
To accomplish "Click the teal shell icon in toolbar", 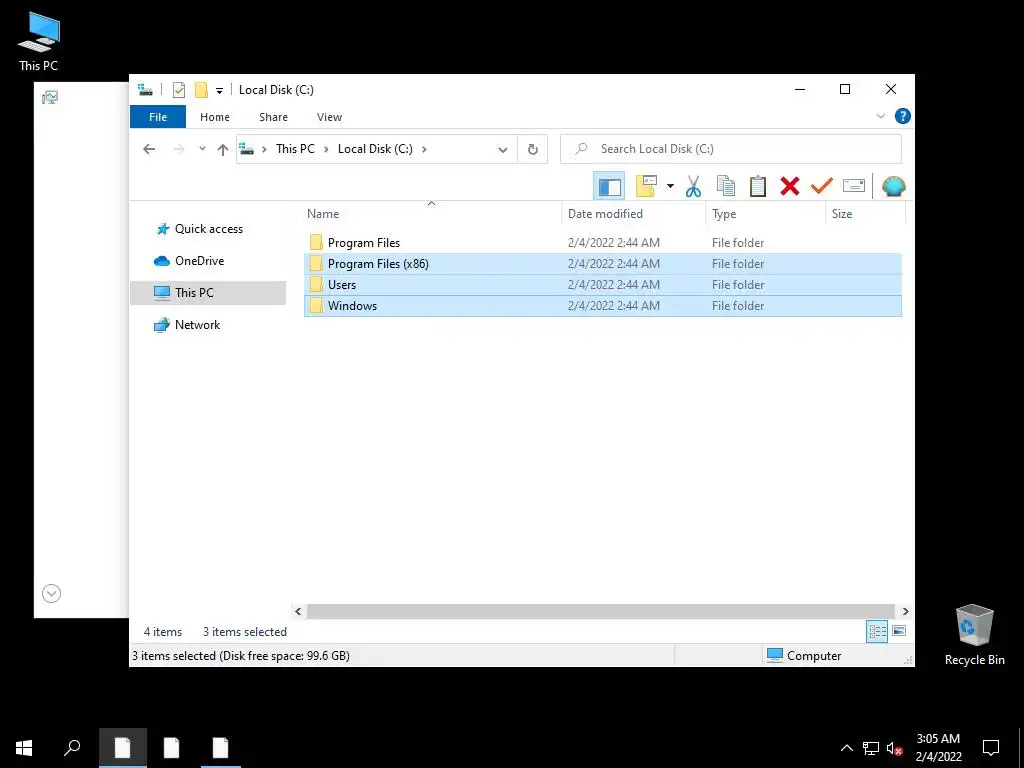I will (893, 187).
